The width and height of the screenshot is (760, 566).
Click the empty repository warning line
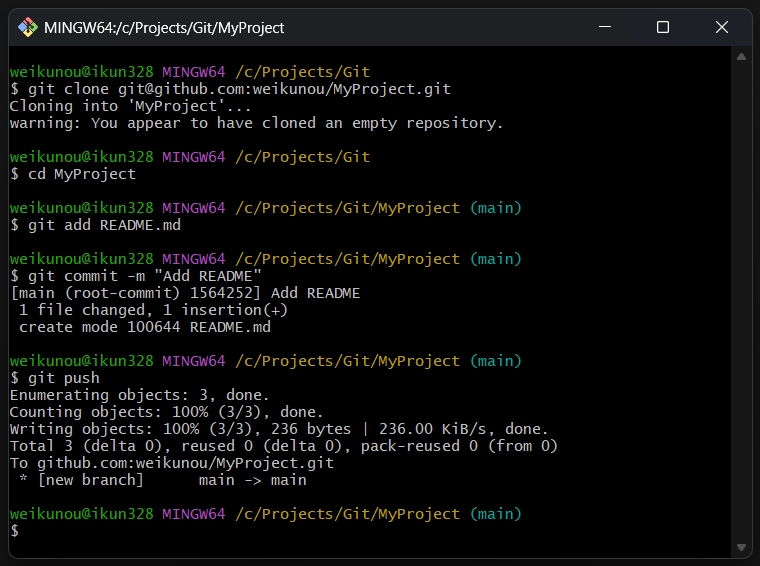coord(256,123)
